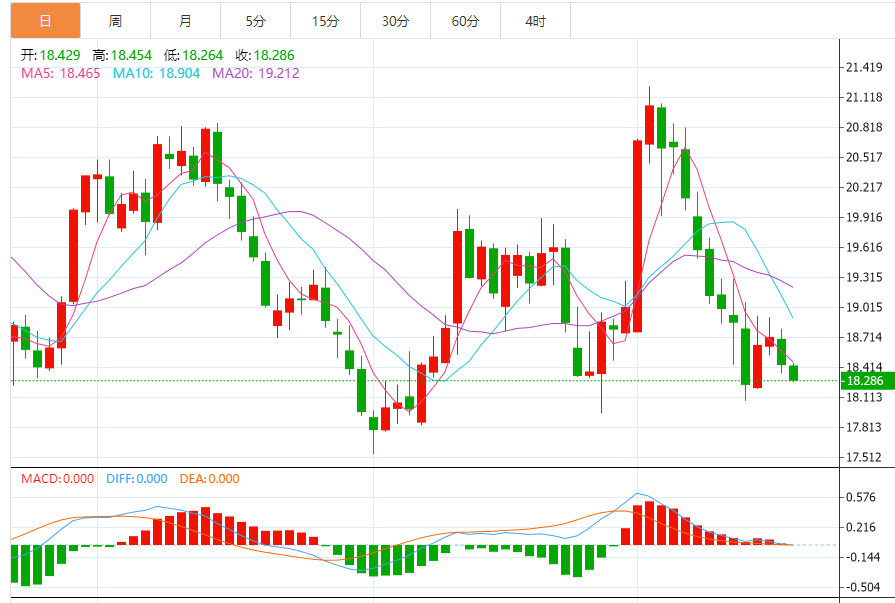Click the 19.916 price axis label
The image size is (895, 603).
[x=864, y=217]
